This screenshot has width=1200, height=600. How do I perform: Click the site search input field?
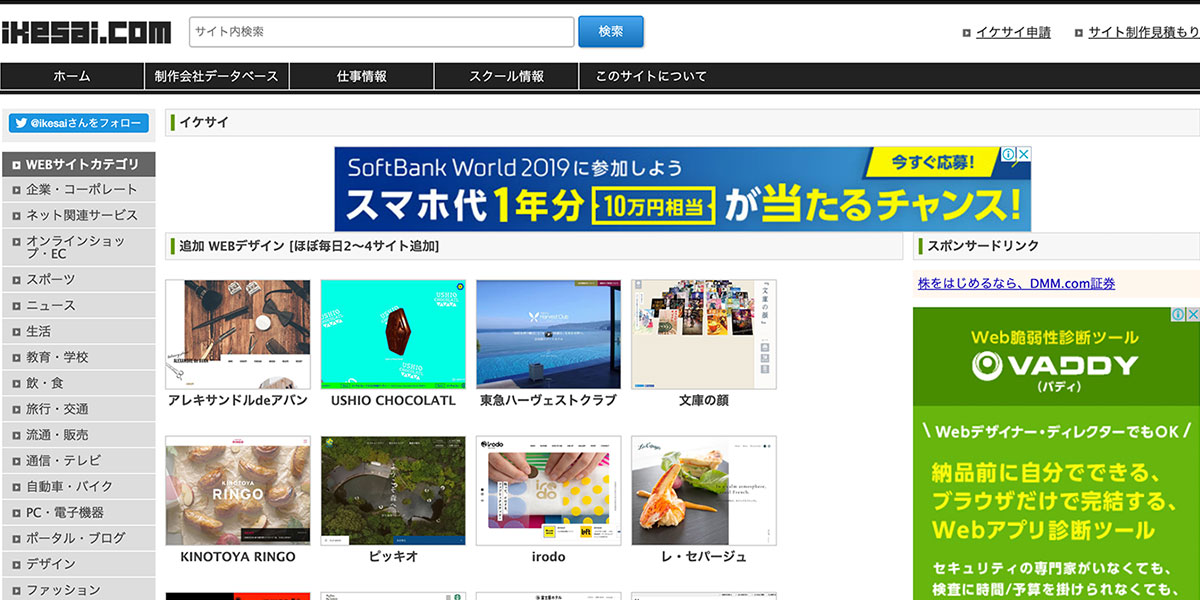click(x=382, y=32)
